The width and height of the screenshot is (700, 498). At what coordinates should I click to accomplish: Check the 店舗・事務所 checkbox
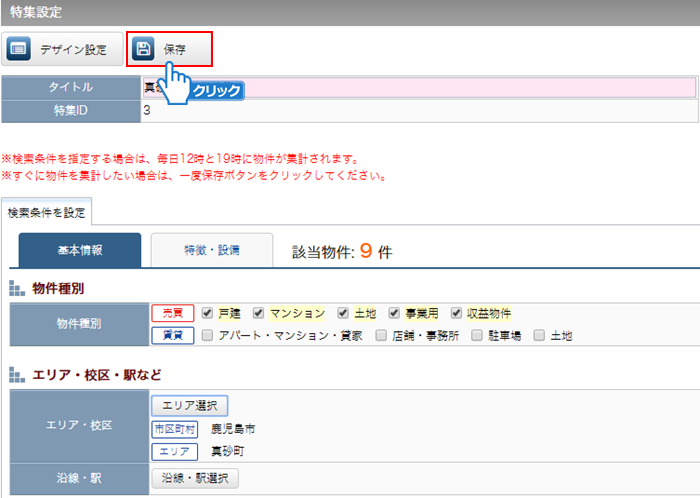point(380,336)
